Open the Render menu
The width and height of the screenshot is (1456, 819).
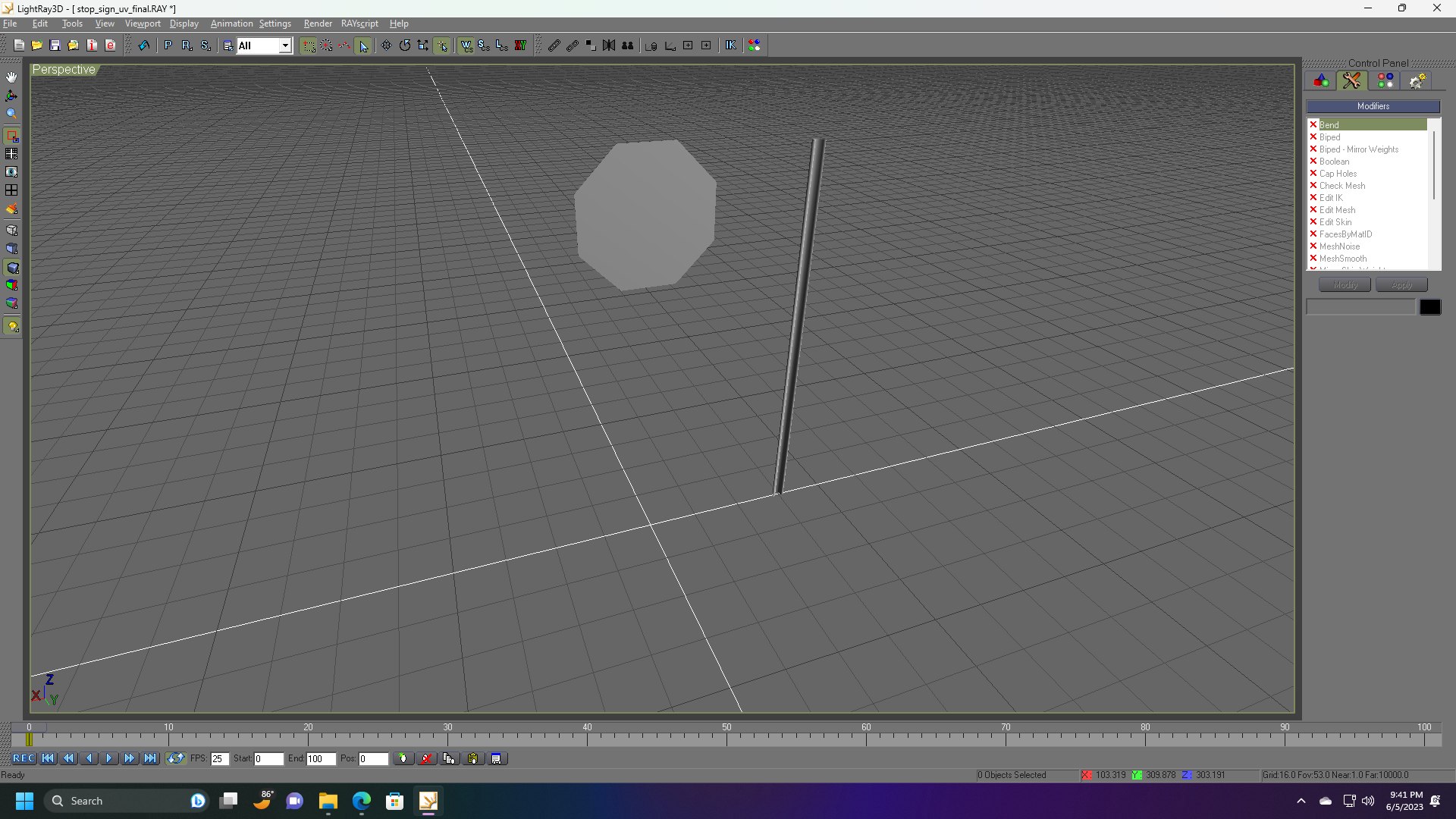(318, 24)
